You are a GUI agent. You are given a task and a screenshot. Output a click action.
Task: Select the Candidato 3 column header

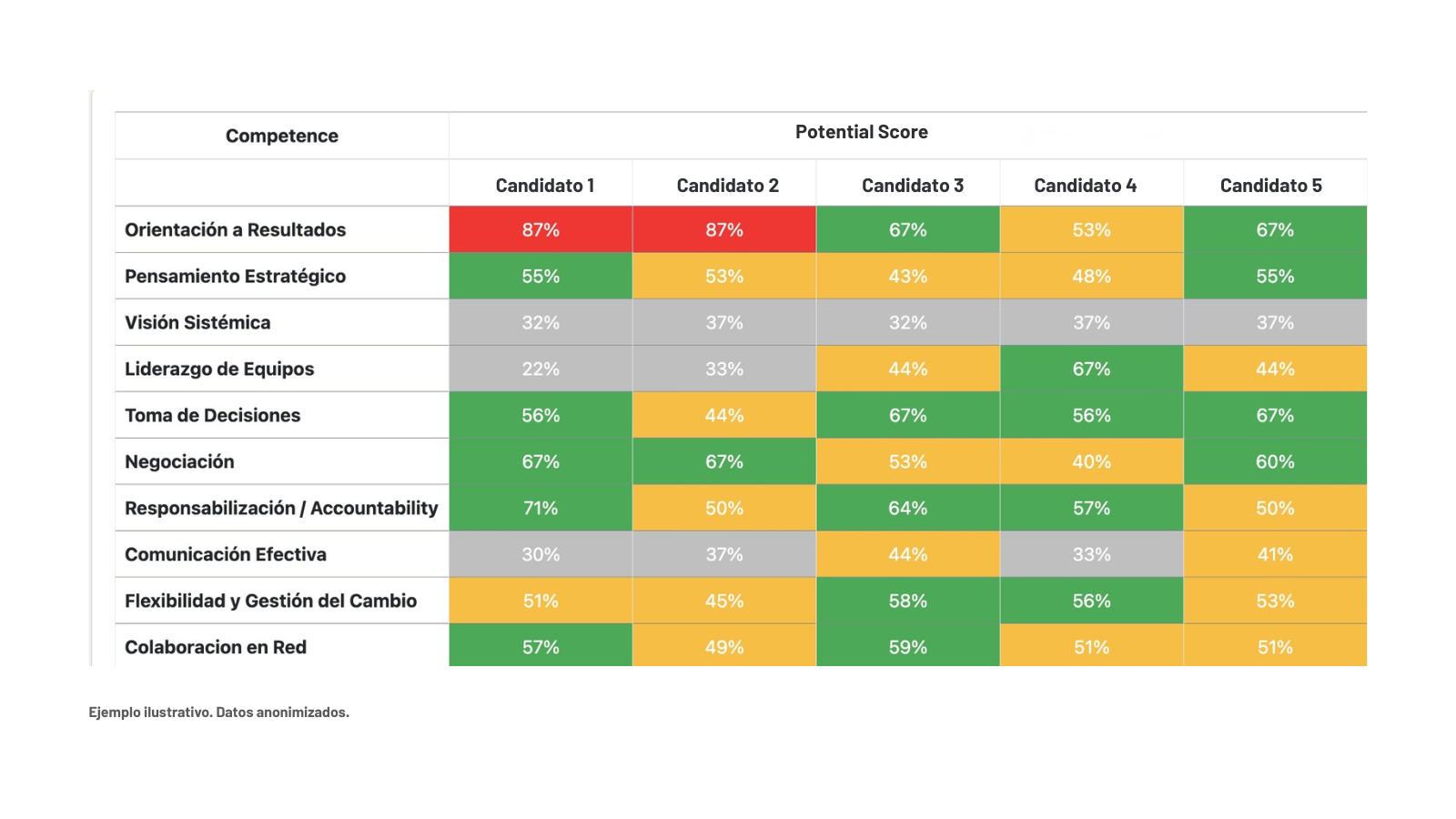click(x=912, y=186)
